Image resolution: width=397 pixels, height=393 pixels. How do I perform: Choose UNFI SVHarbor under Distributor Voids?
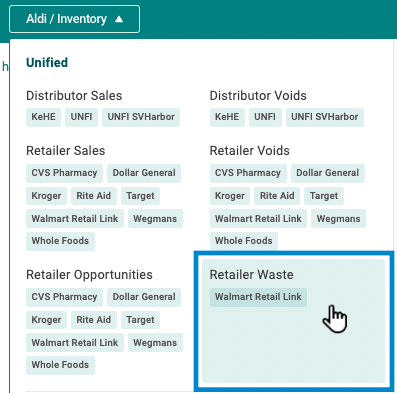(325, 117)
